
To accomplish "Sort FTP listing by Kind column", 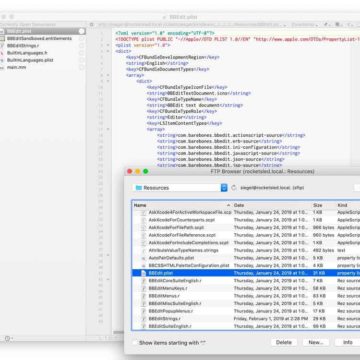I will coord(348,205).
